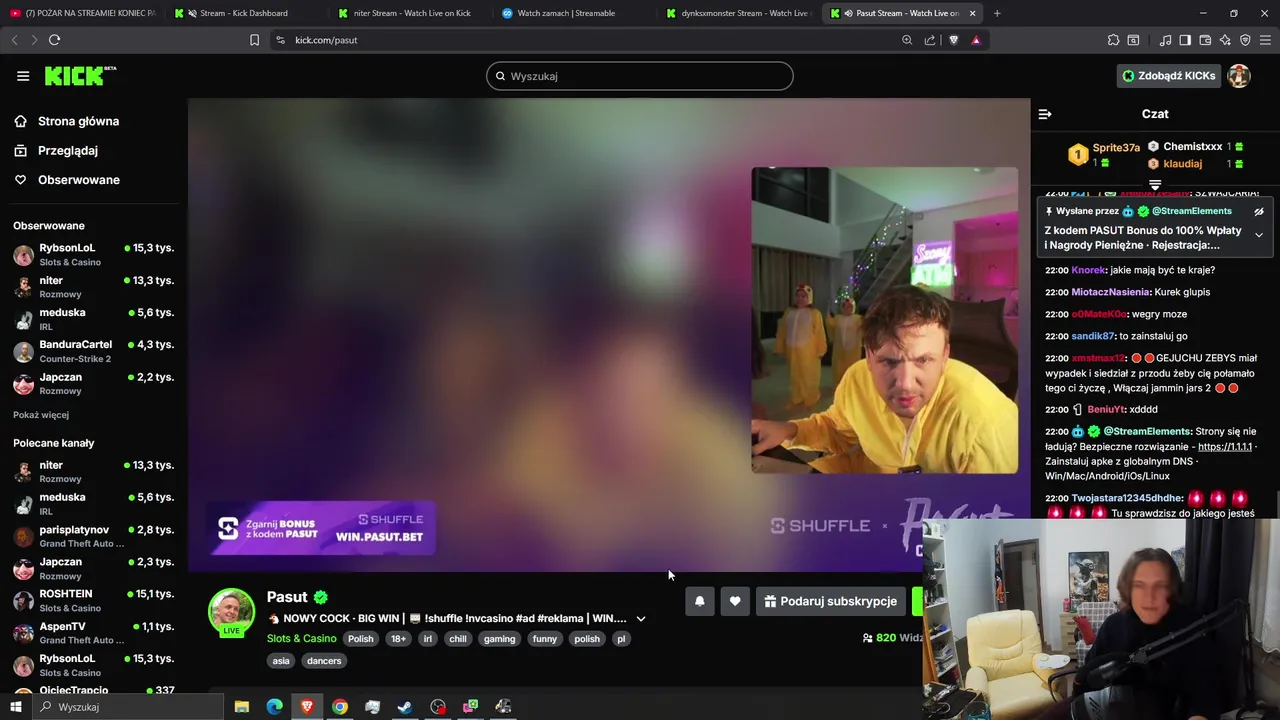Click the gaming tag
Screen dimensions: 1280x720
(x=499, y=639)
